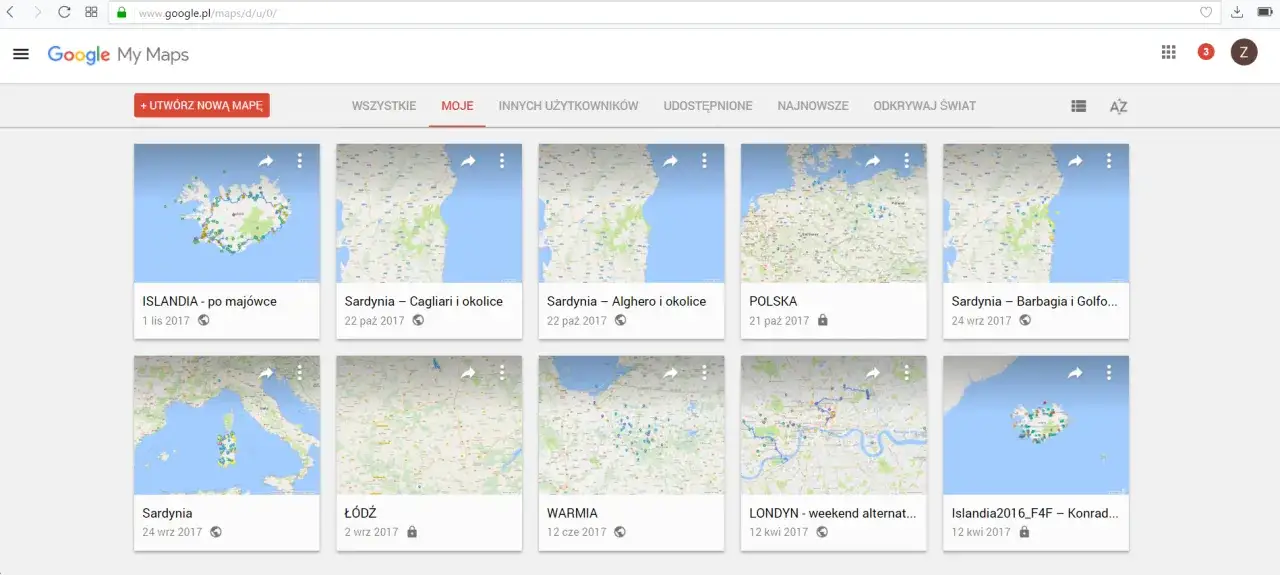Share the WARMIA map
Screen dimensions: 1280x575
coord(670,373)
